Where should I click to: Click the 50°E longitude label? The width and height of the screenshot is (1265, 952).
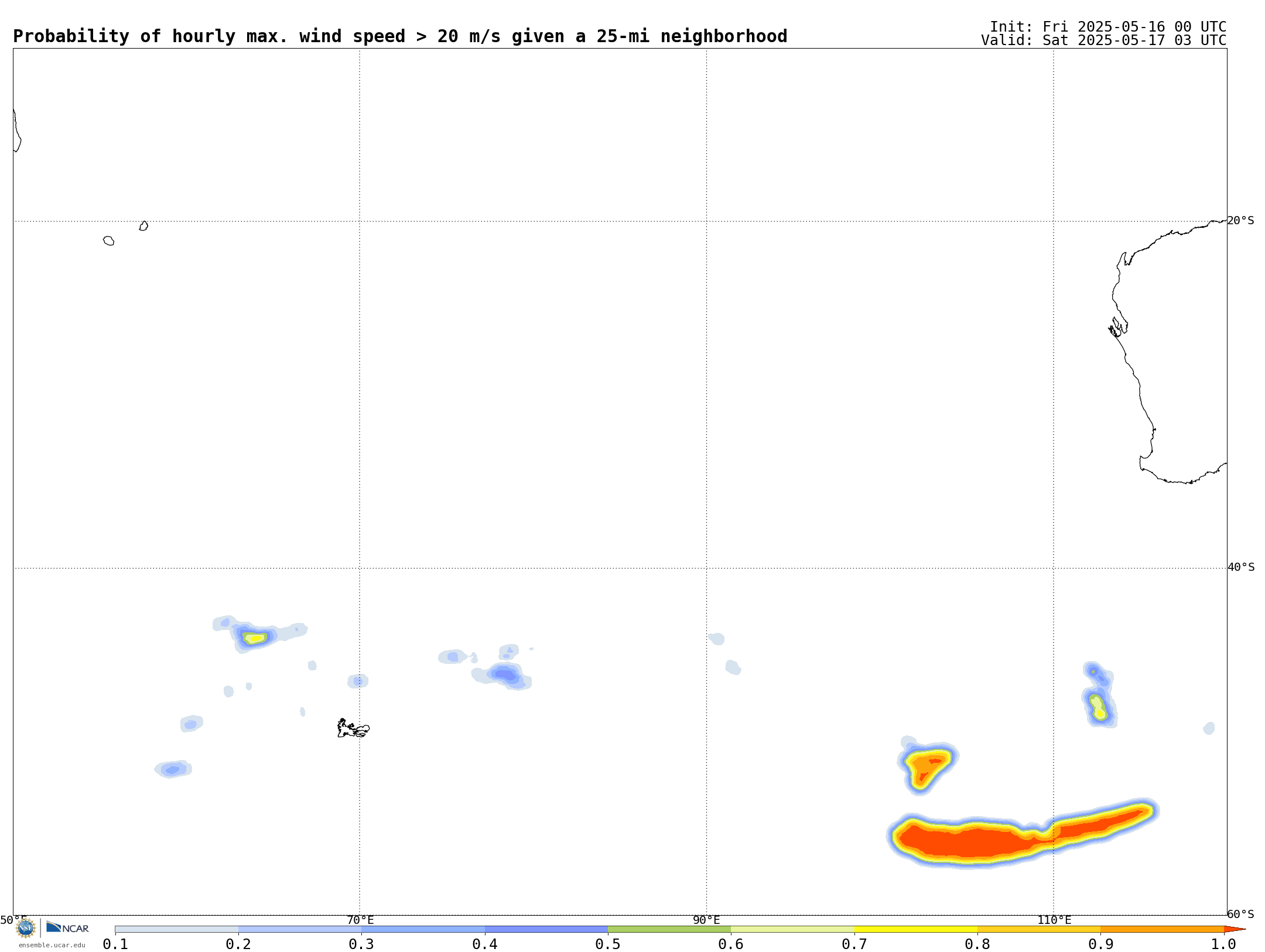(x=13, y=920)
